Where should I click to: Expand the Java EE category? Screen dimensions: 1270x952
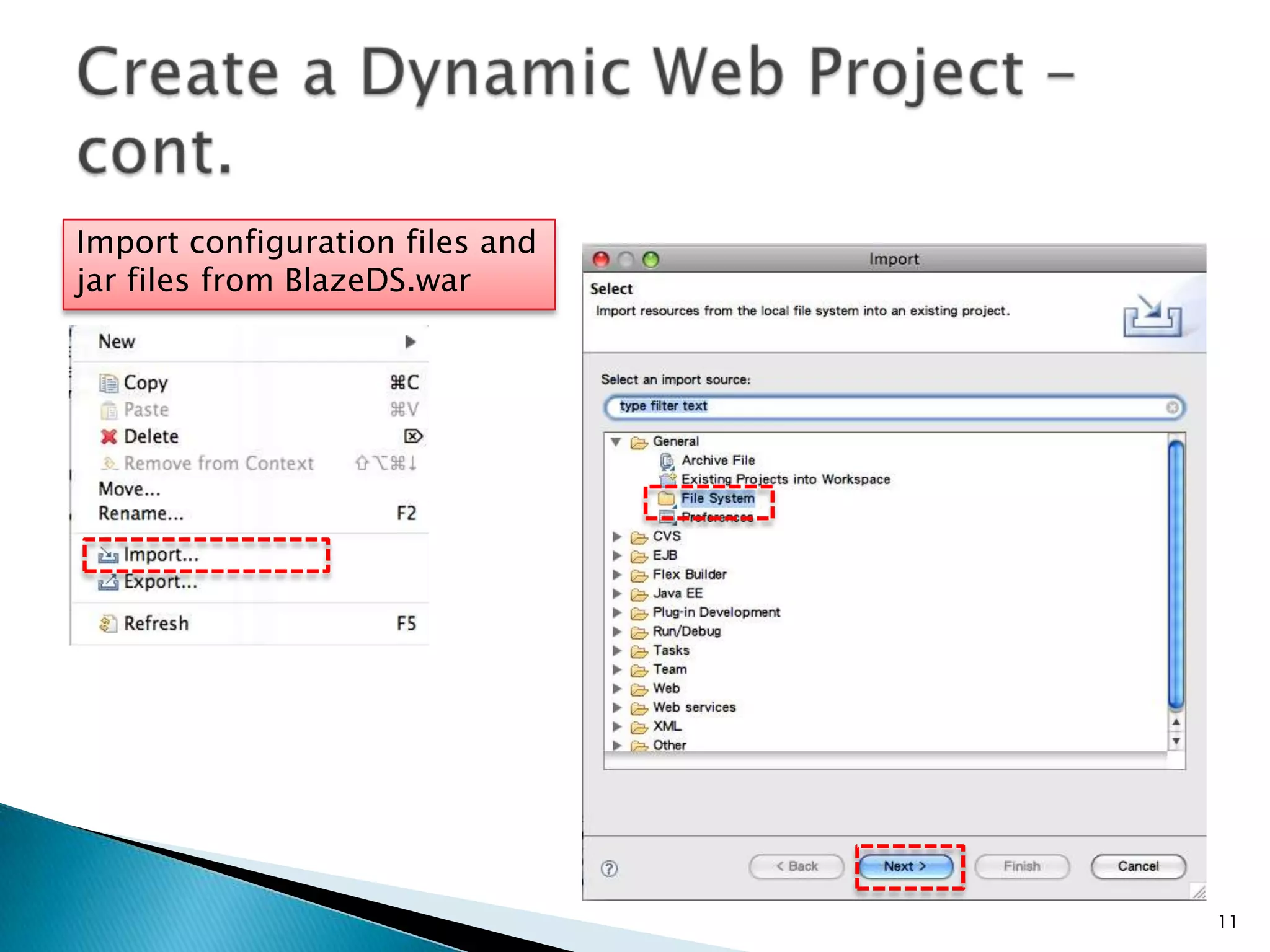pos(617,593)
